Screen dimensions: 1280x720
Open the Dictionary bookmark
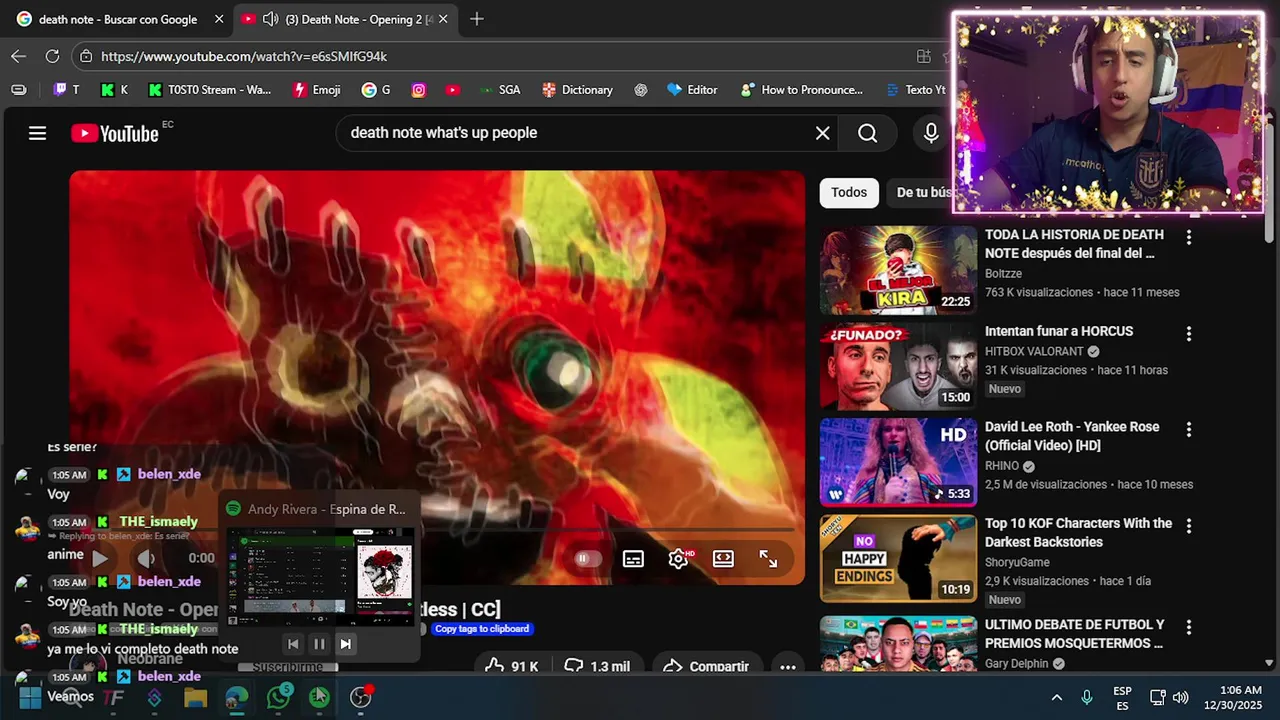point(577,90)
